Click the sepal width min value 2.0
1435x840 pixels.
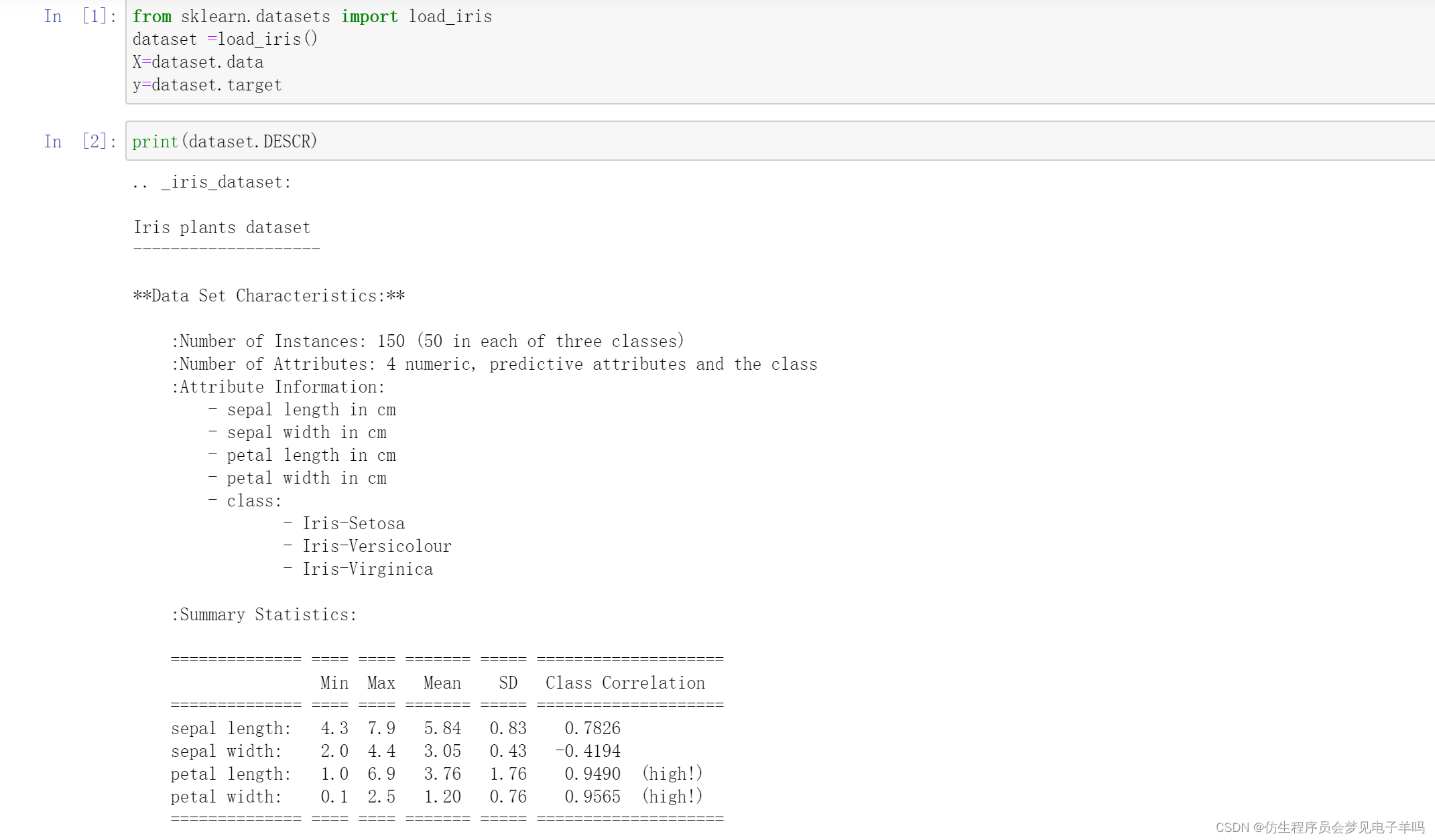(x=334, y=752)
